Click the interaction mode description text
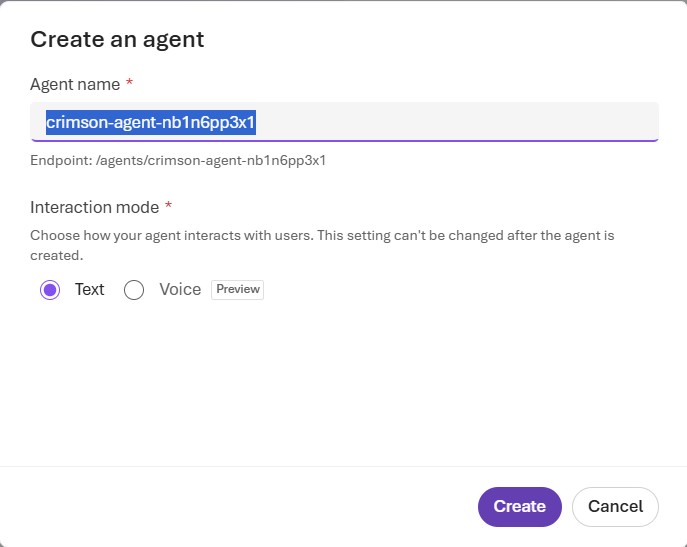 tap(322, 245)
